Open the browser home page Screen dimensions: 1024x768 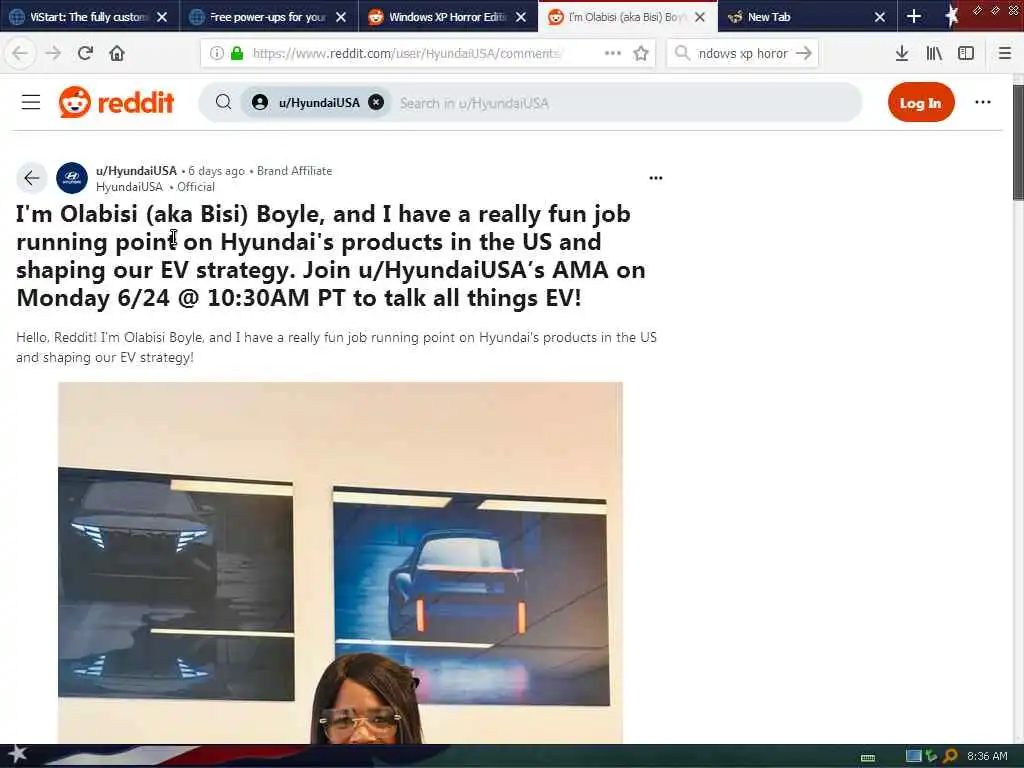(x=117, y=54)
